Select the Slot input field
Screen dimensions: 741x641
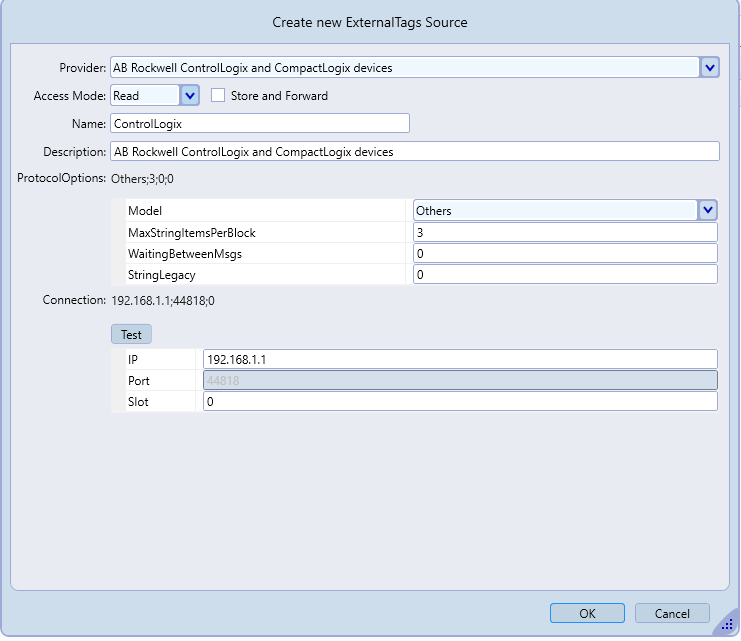tap(460, 401)
